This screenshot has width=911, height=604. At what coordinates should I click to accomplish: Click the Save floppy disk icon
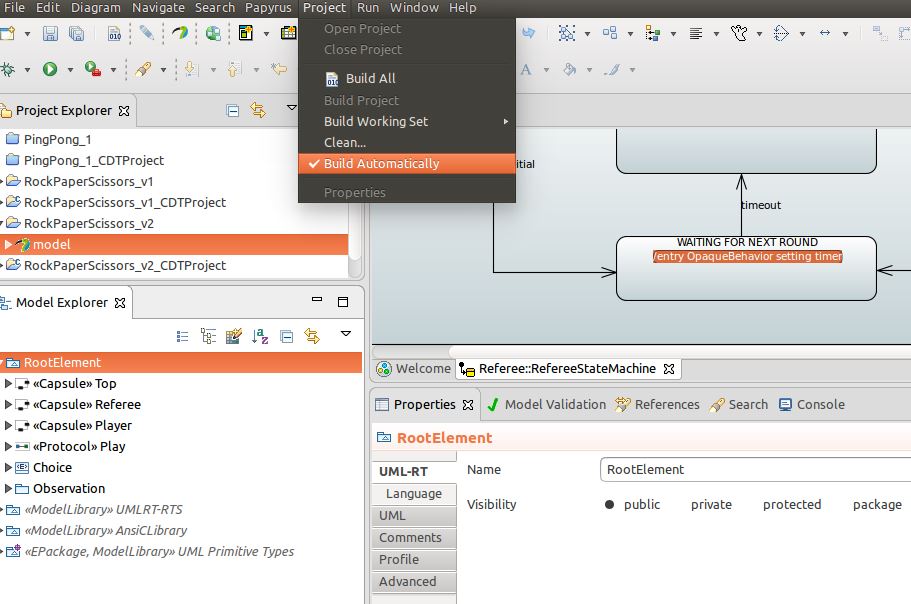(51, 33)
